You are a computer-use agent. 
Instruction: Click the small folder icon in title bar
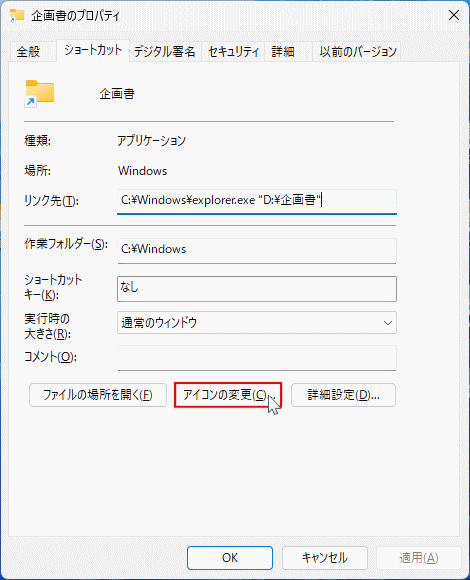tap(17, 16)
